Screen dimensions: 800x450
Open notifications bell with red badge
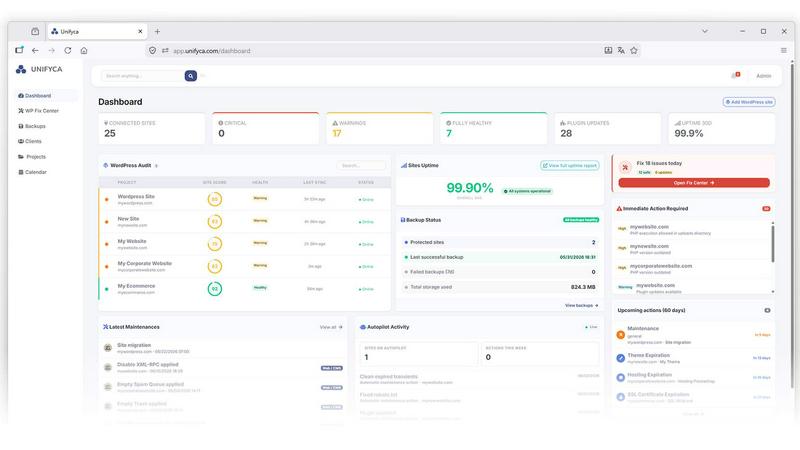pyautogui.click(x=736, y=76)
